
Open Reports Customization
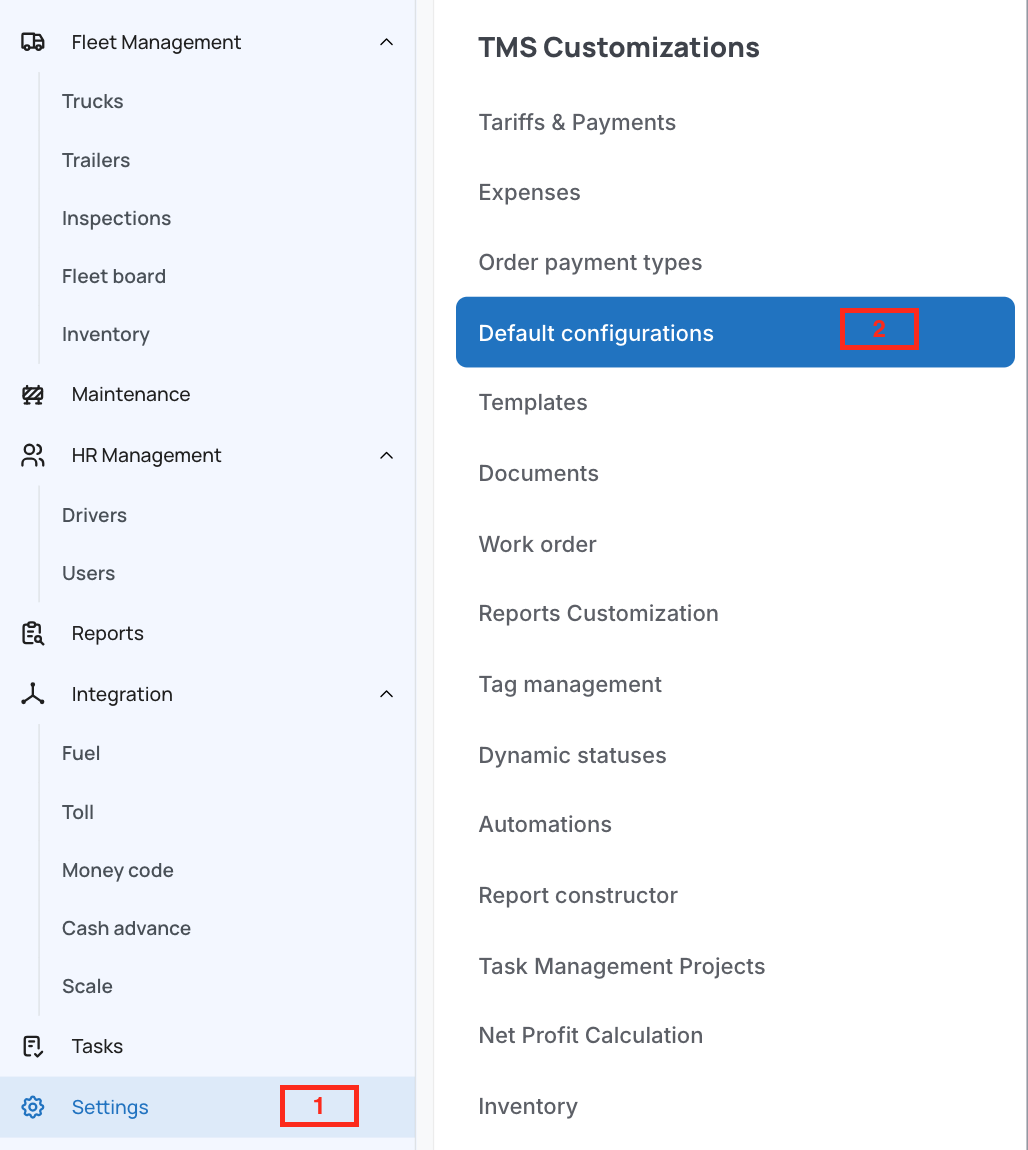coord(598,613)
